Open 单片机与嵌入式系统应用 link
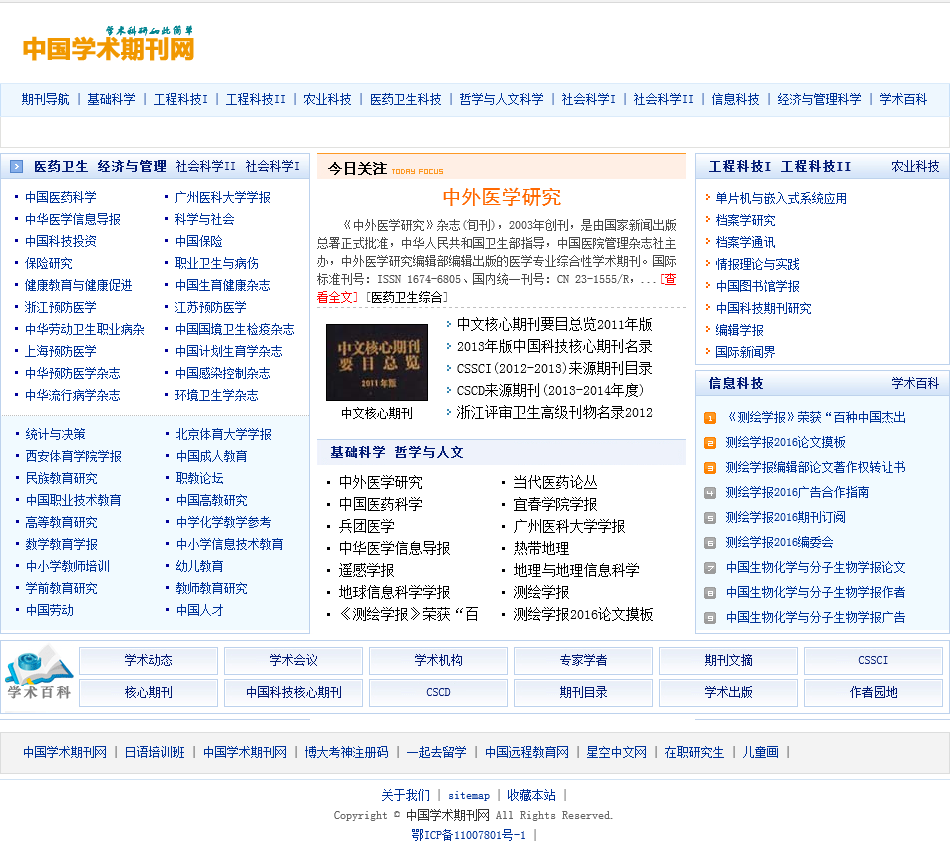 click(781, 198)
